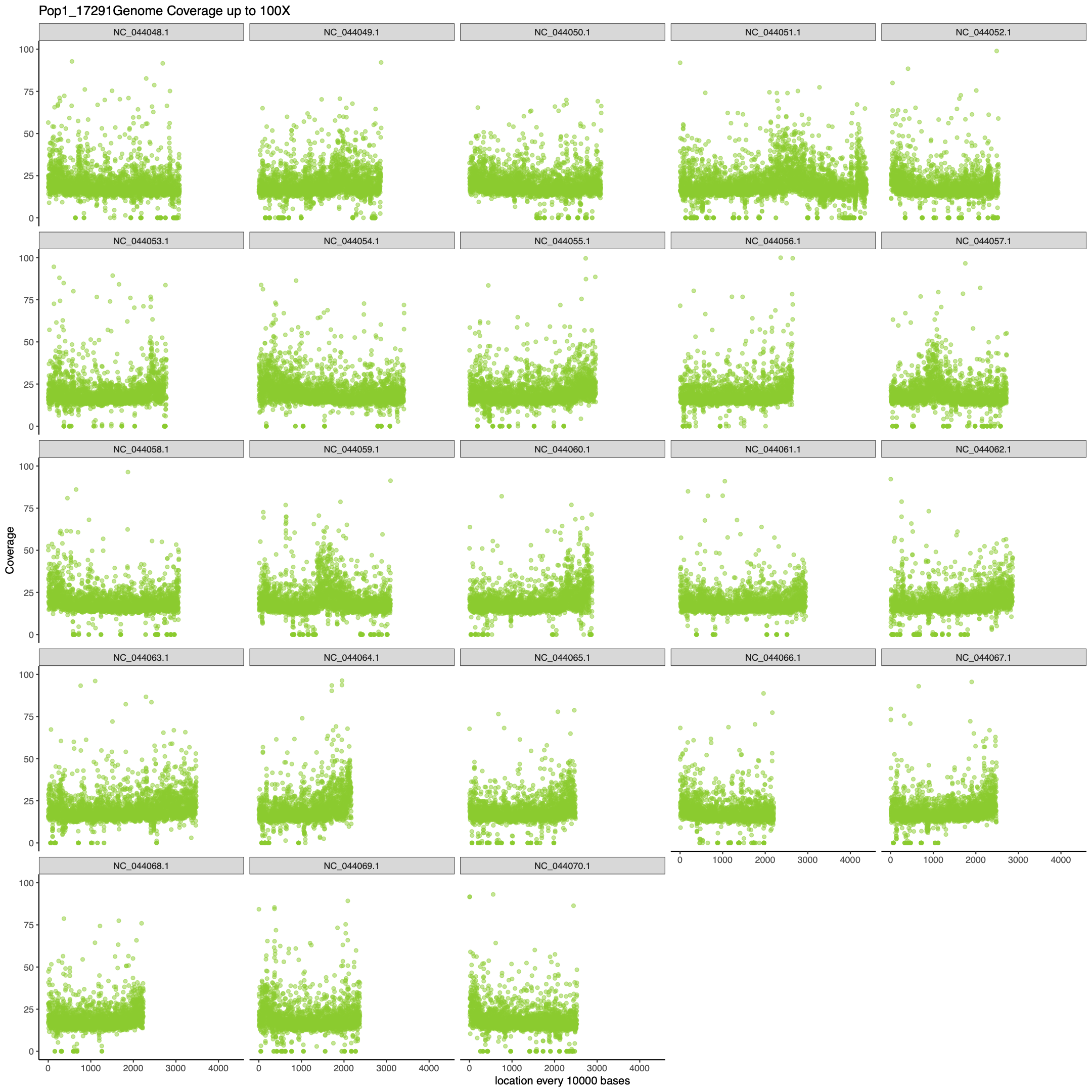Click the 4000 x-axis tick under NC_044068.1

pos(218,1068)
